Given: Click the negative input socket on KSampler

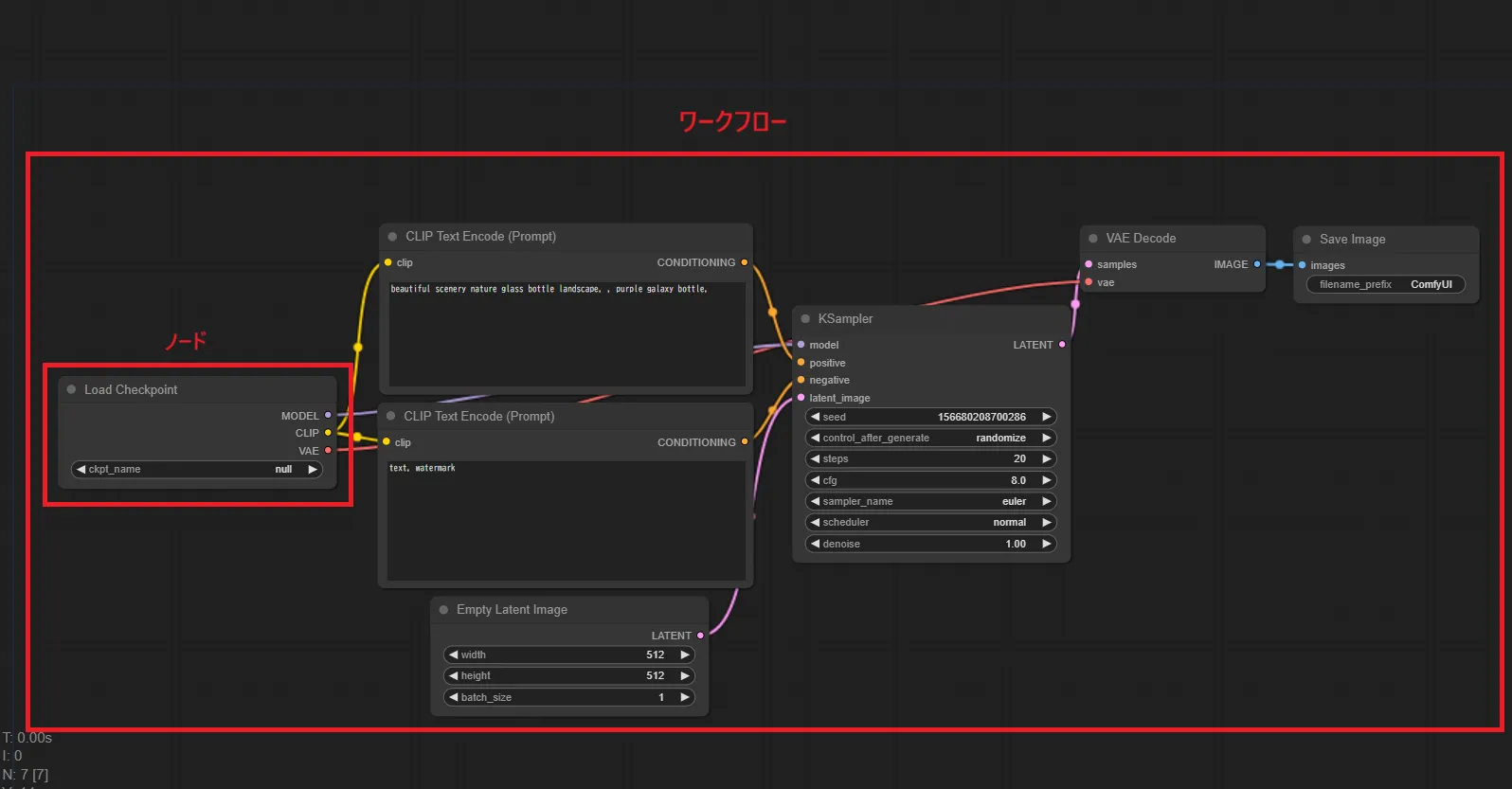Looking at the screenshot, I should point(801,380).
